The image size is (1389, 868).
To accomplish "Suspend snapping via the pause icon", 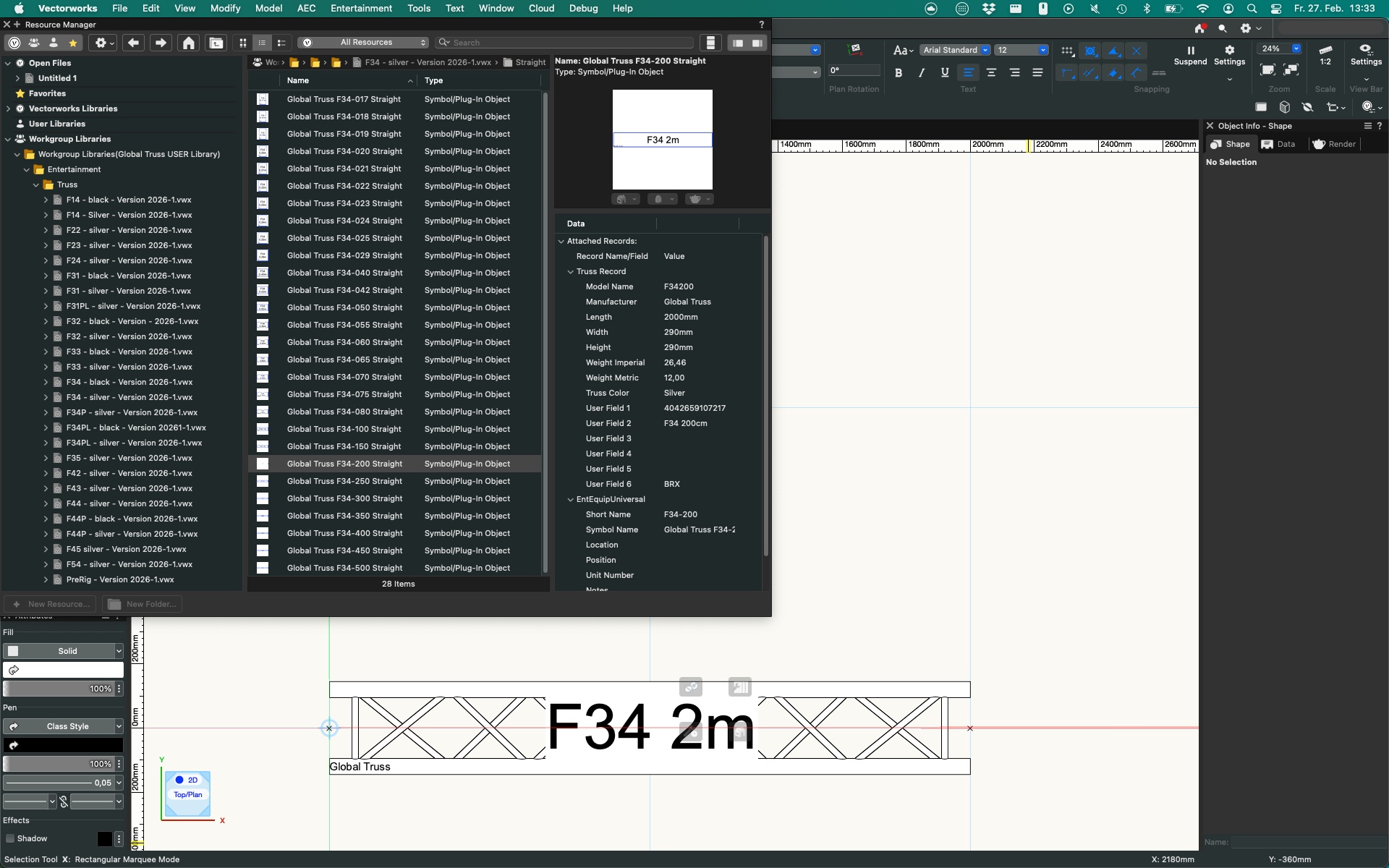I will click(1189, 51).
